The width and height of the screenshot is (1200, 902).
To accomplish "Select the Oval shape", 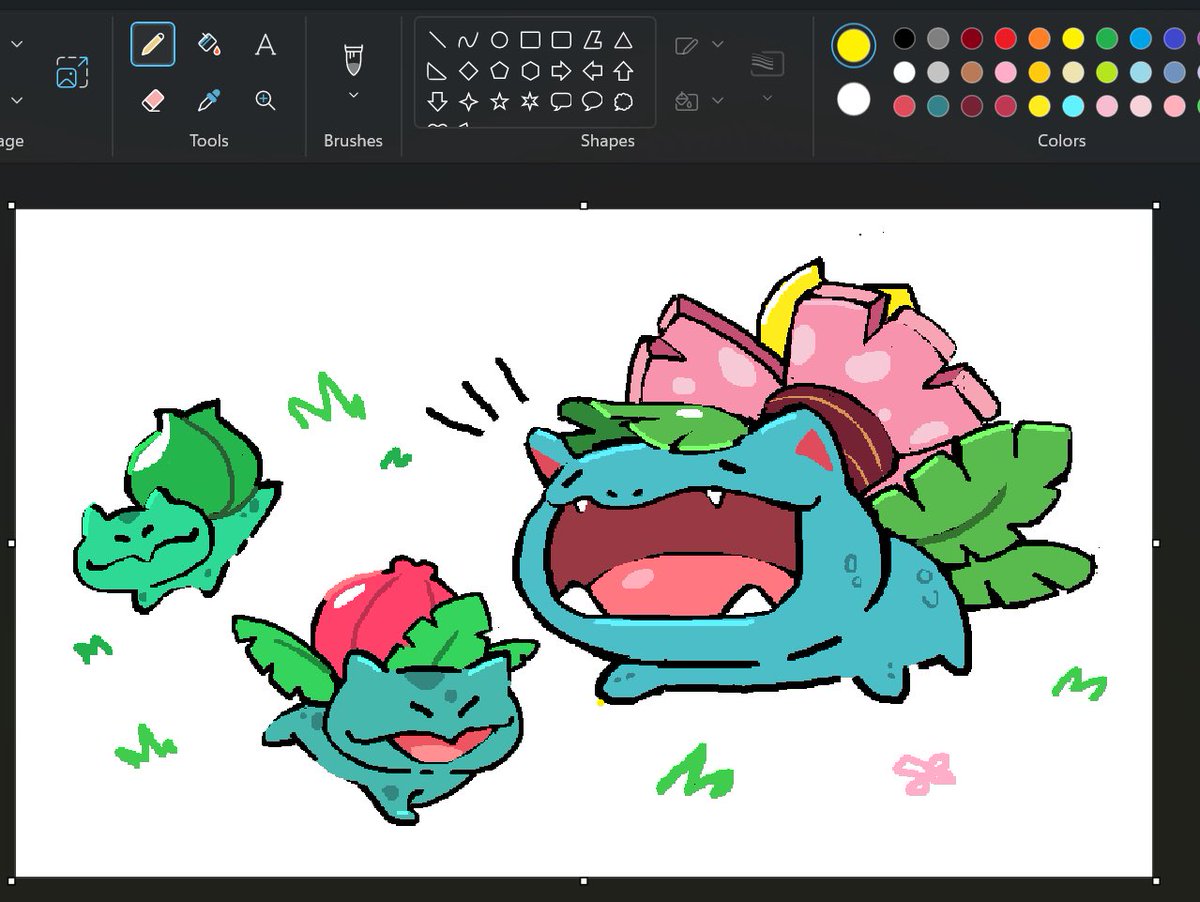I will 499,41.
